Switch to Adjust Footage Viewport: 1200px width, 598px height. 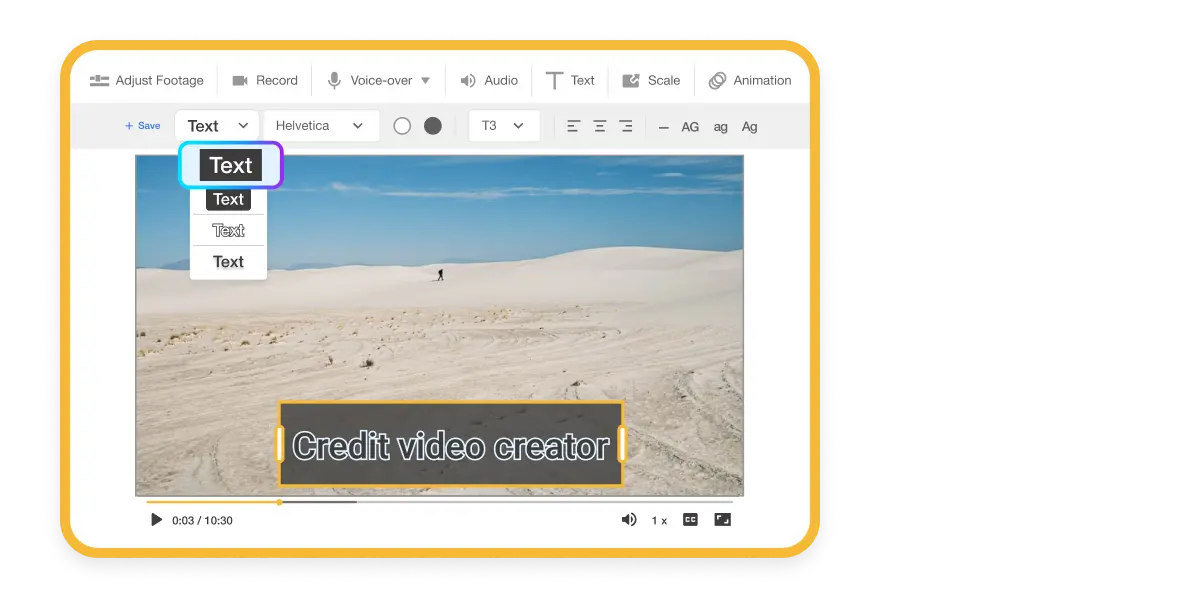point(146,80)
